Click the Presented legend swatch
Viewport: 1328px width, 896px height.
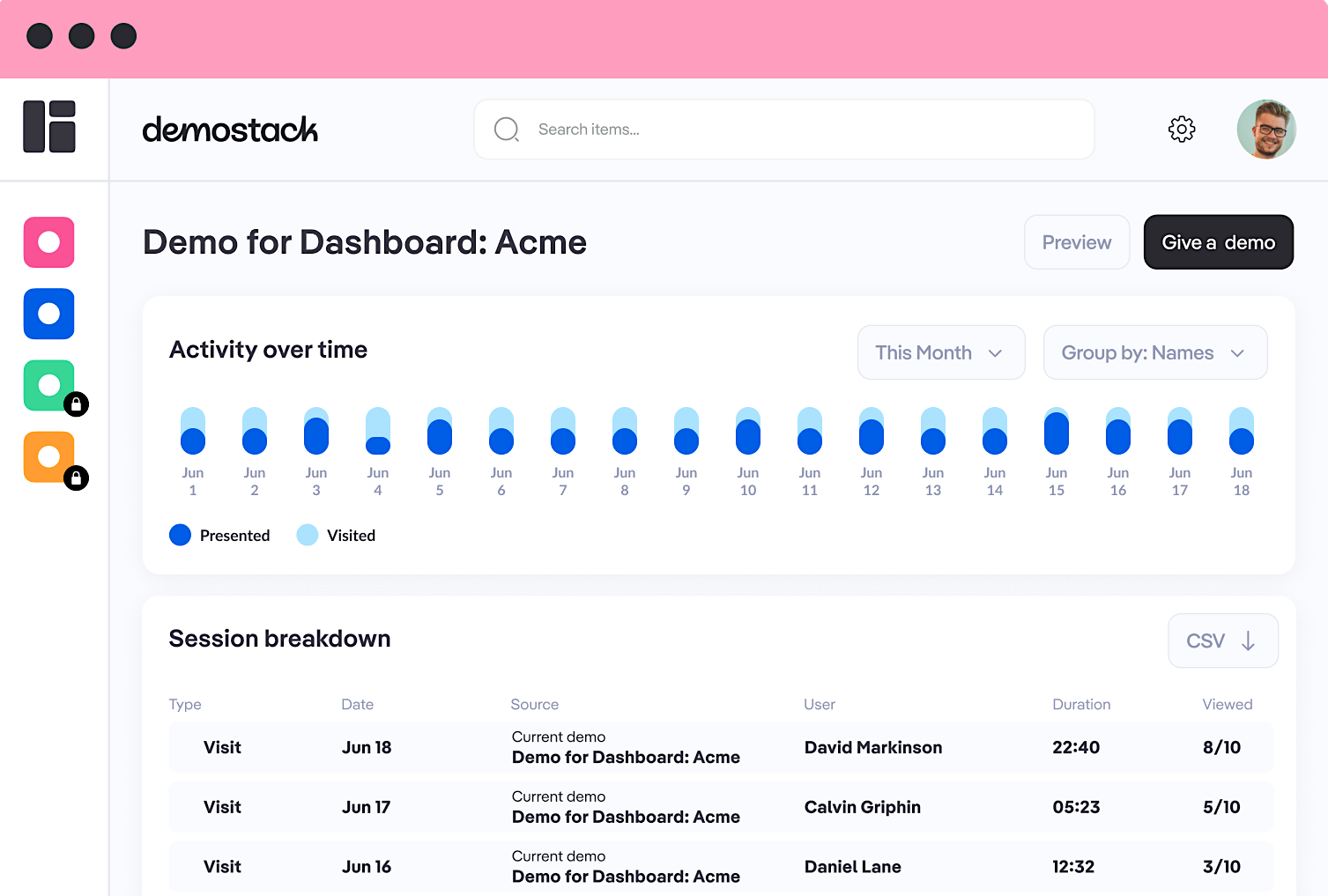pos(180,535)
